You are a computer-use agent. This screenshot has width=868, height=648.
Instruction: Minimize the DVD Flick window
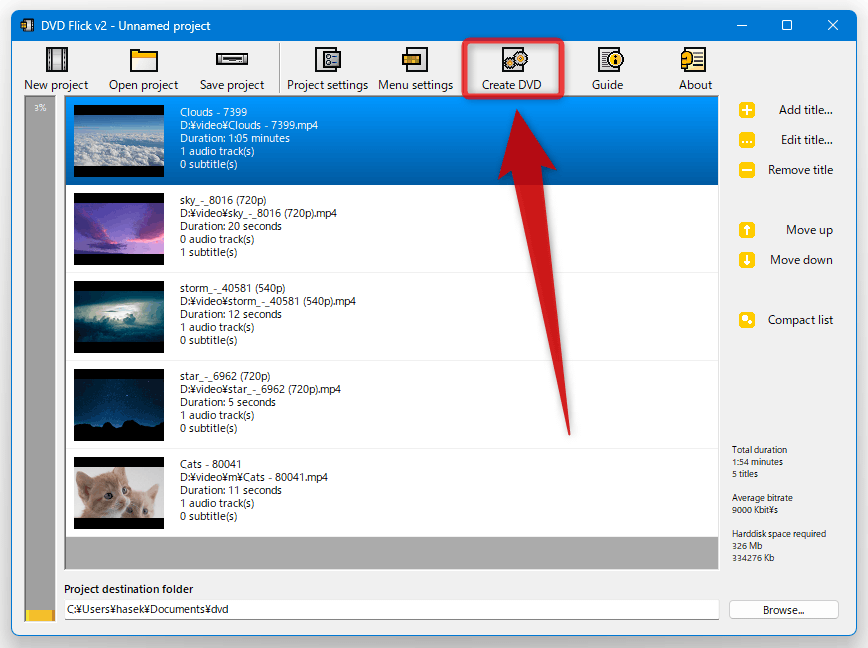click(742, 25)
